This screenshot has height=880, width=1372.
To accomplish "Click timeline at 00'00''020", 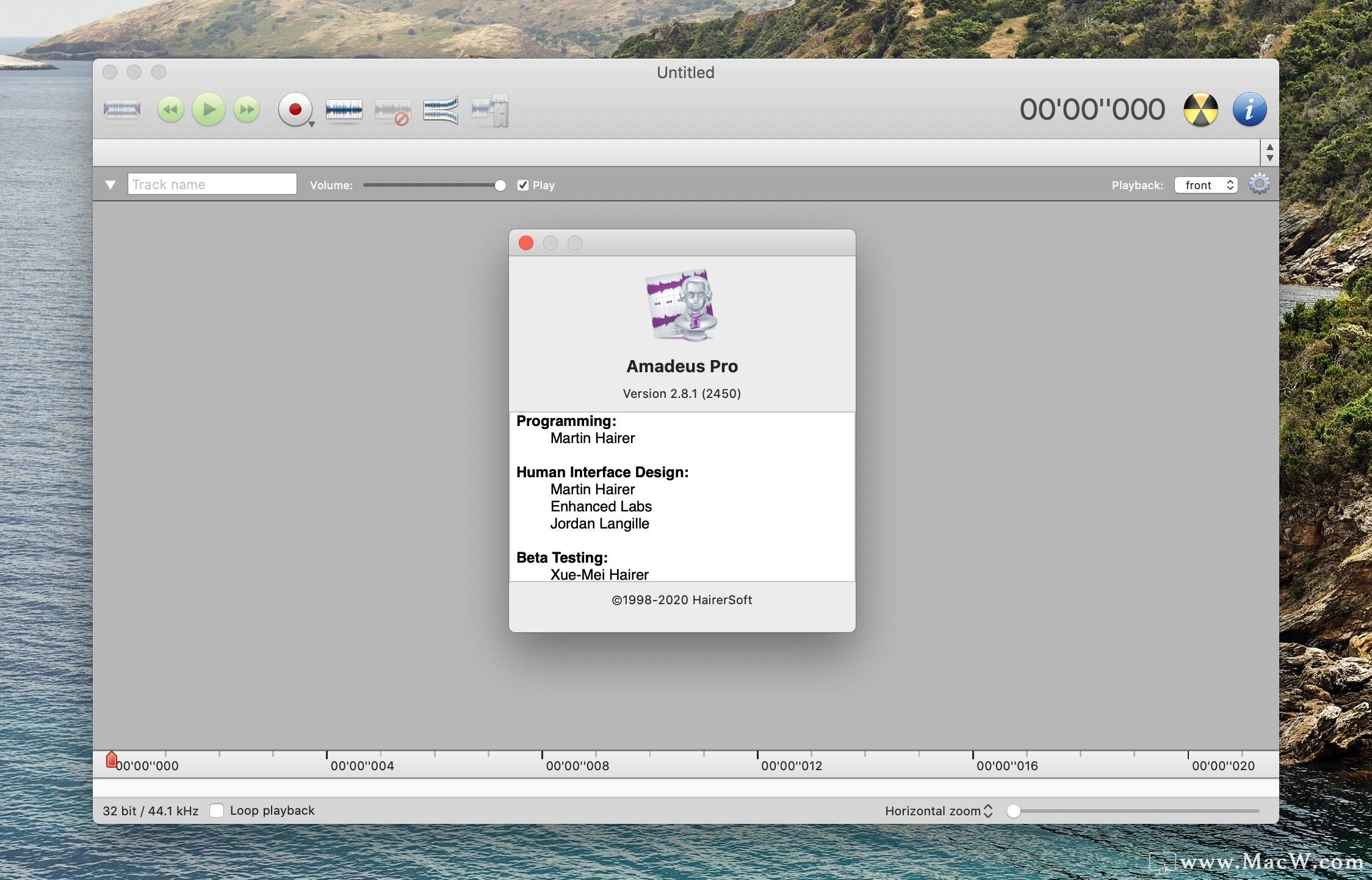I will 1223,766.
